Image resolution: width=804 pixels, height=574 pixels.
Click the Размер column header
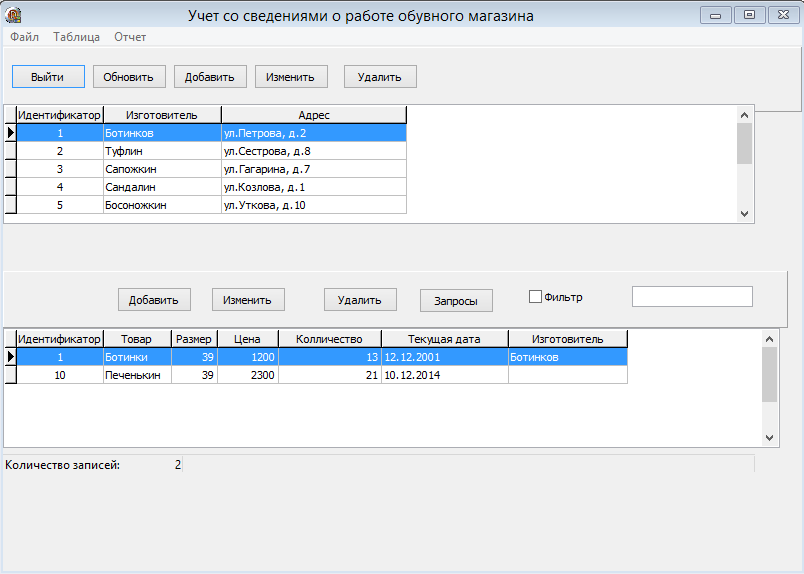coord(194,339)
